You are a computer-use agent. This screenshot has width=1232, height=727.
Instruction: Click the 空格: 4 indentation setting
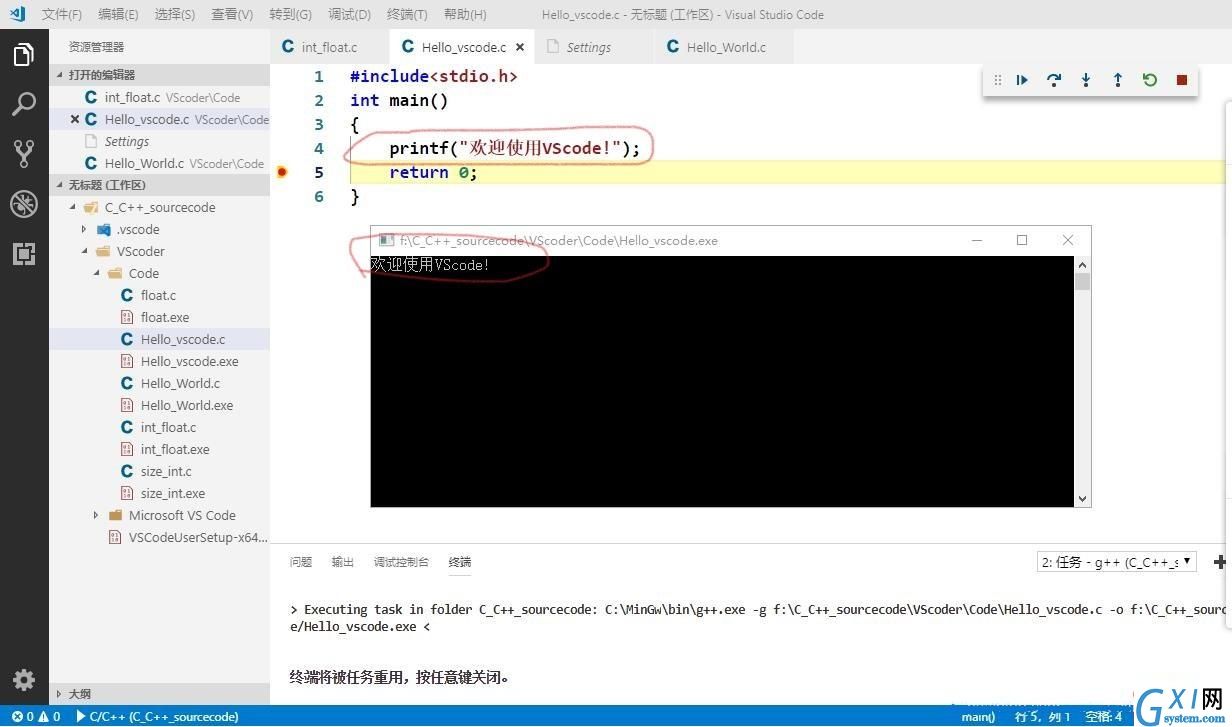(1104, 716)
